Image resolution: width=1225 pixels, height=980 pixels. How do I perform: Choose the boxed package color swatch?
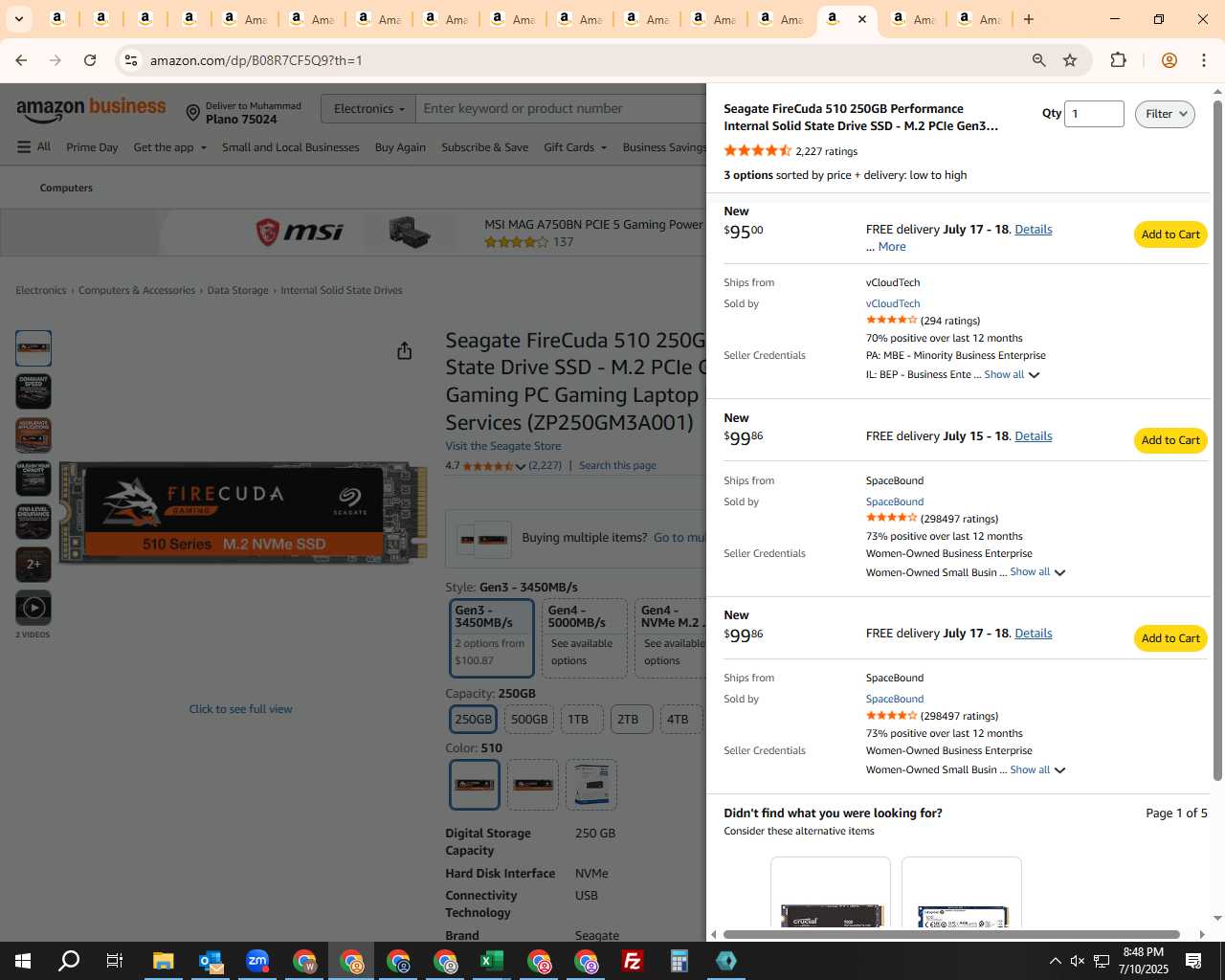pyautogui.click(x=591, y=785)
